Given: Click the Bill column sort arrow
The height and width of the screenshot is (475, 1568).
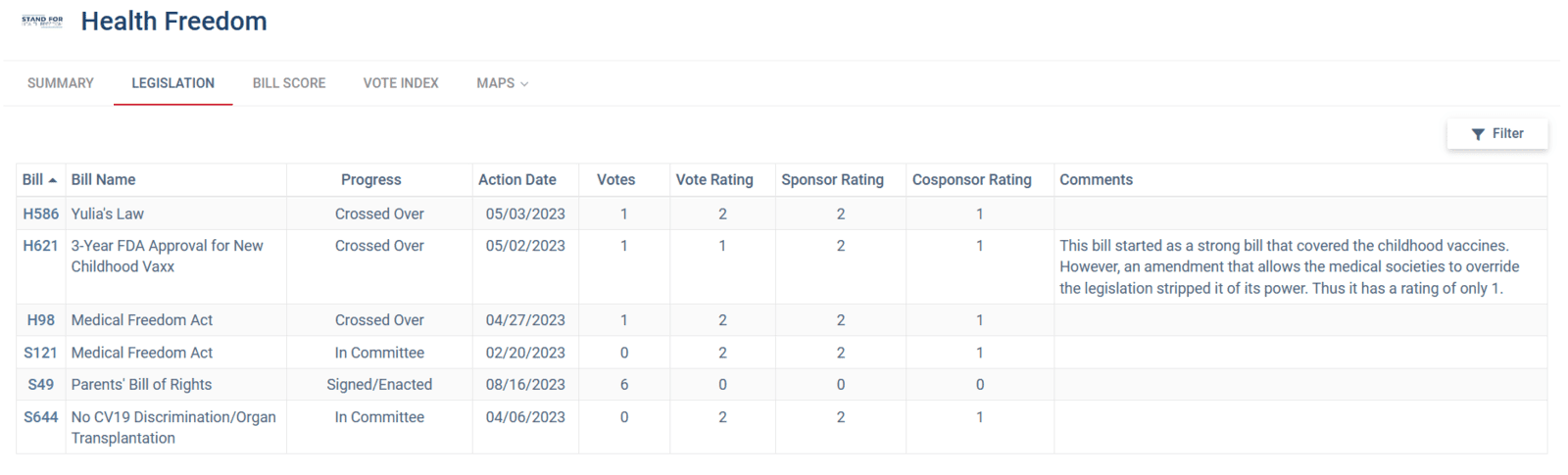Looking at the screenshot, I should point(53,180).
